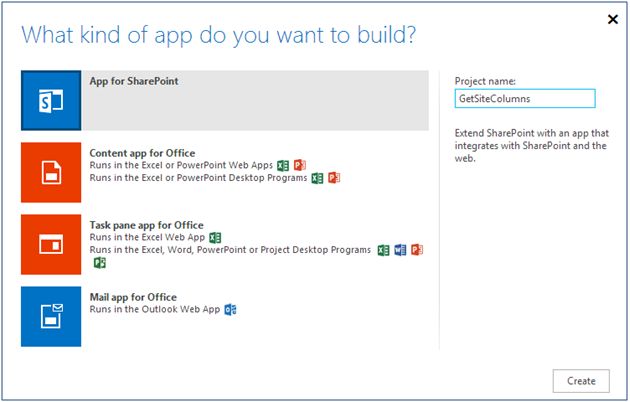Select the App for SharePoint tile icon

pyautogui.click(x=51, y=101)
